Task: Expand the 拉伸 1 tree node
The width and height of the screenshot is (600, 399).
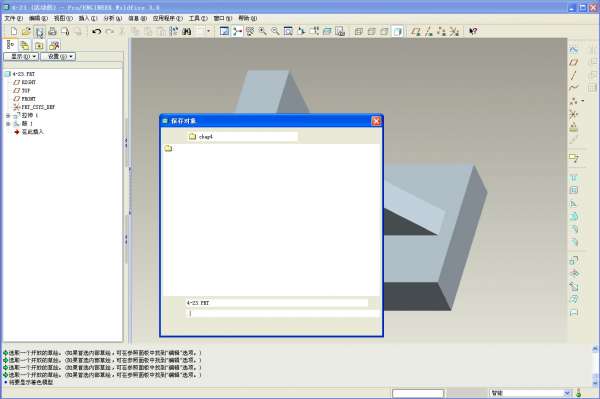Action: 8,115
